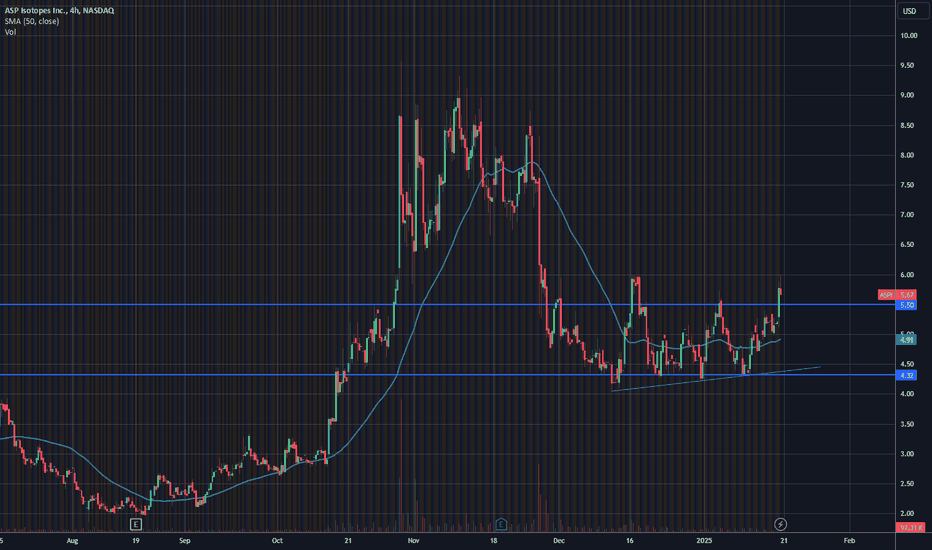Screen dimensions: 932x550
Task: Click the 3.00 price axis label
Action: pos(907,454)
